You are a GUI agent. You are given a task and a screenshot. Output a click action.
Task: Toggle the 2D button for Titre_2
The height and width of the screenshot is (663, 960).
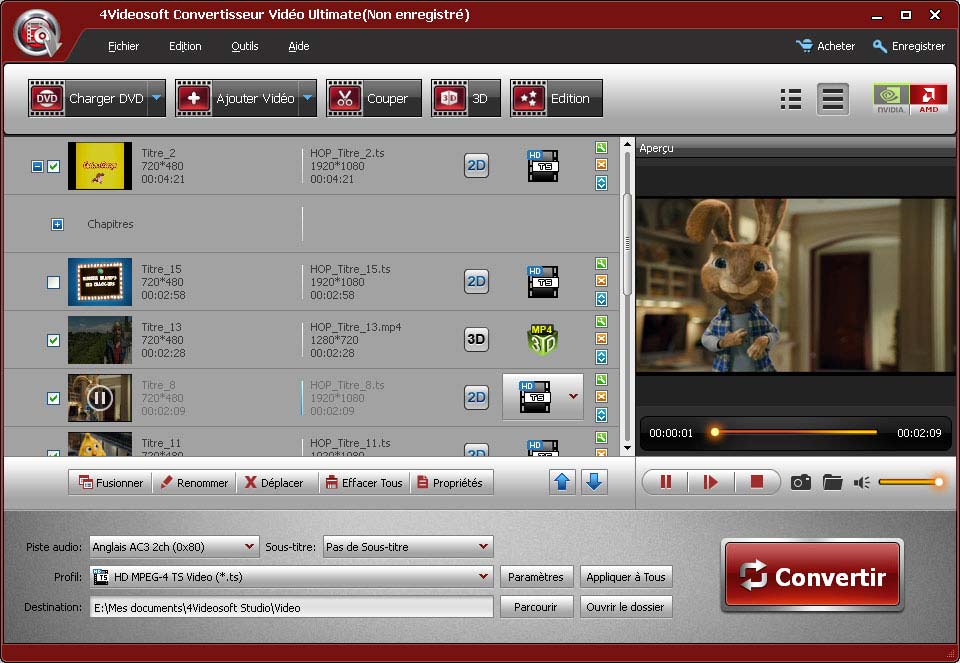pos(476,165)
